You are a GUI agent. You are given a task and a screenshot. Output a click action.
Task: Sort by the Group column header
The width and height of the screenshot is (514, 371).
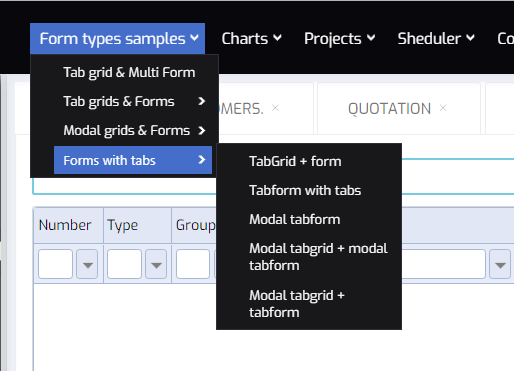pos(195,225)
